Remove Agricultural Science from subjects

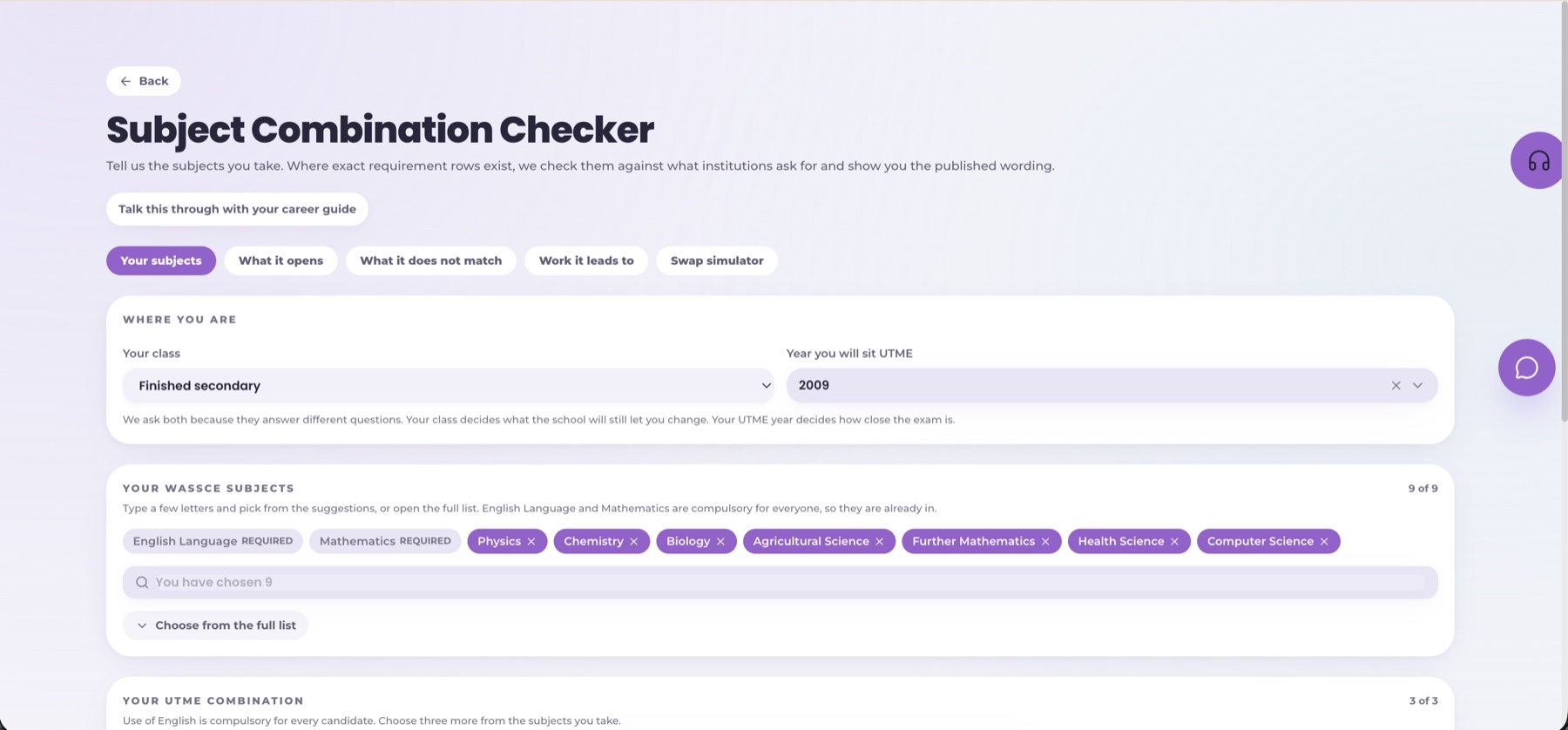(x=880, y=542)
